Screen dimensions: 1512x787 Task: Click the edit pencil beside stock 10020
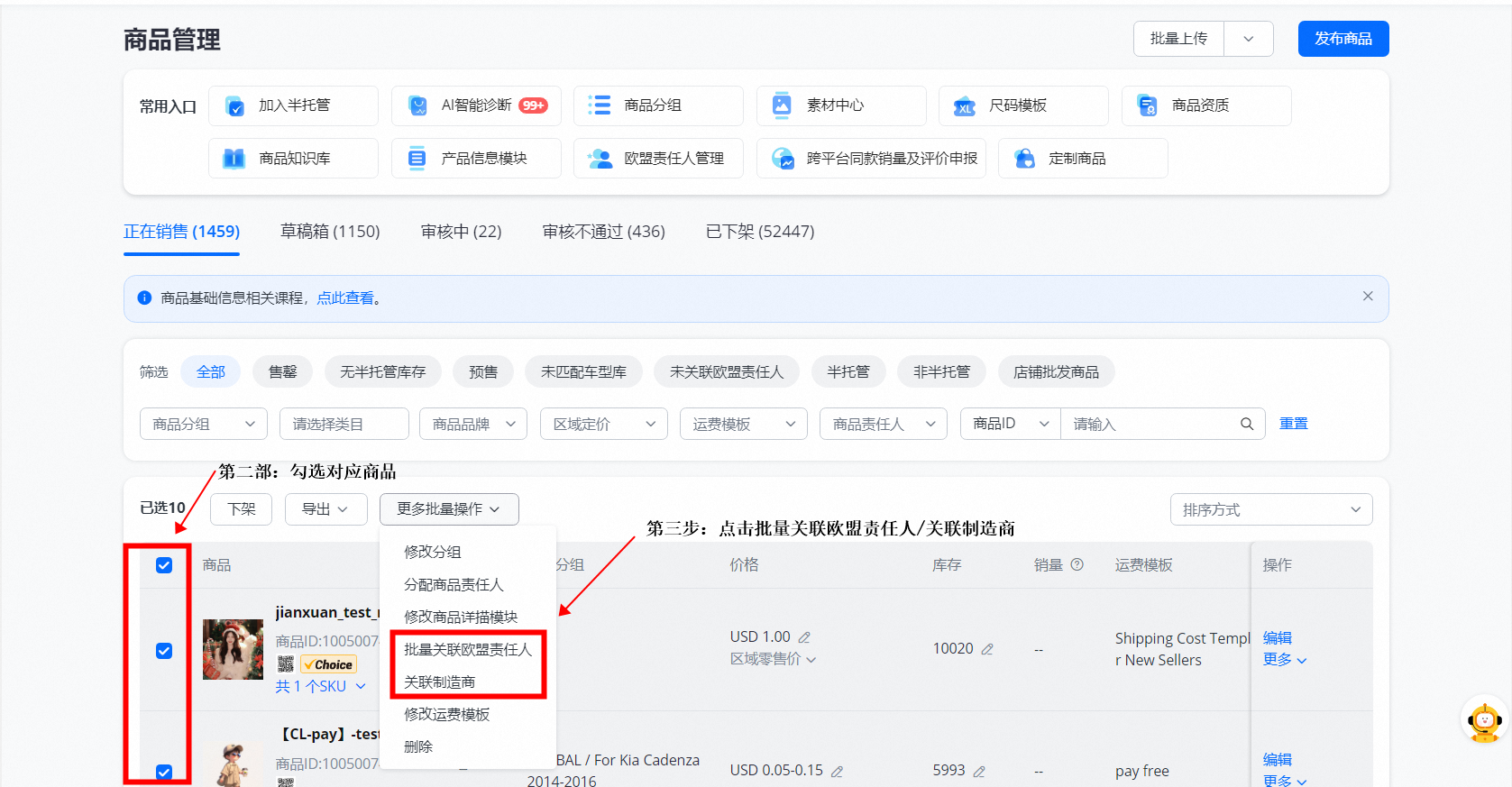987,649
